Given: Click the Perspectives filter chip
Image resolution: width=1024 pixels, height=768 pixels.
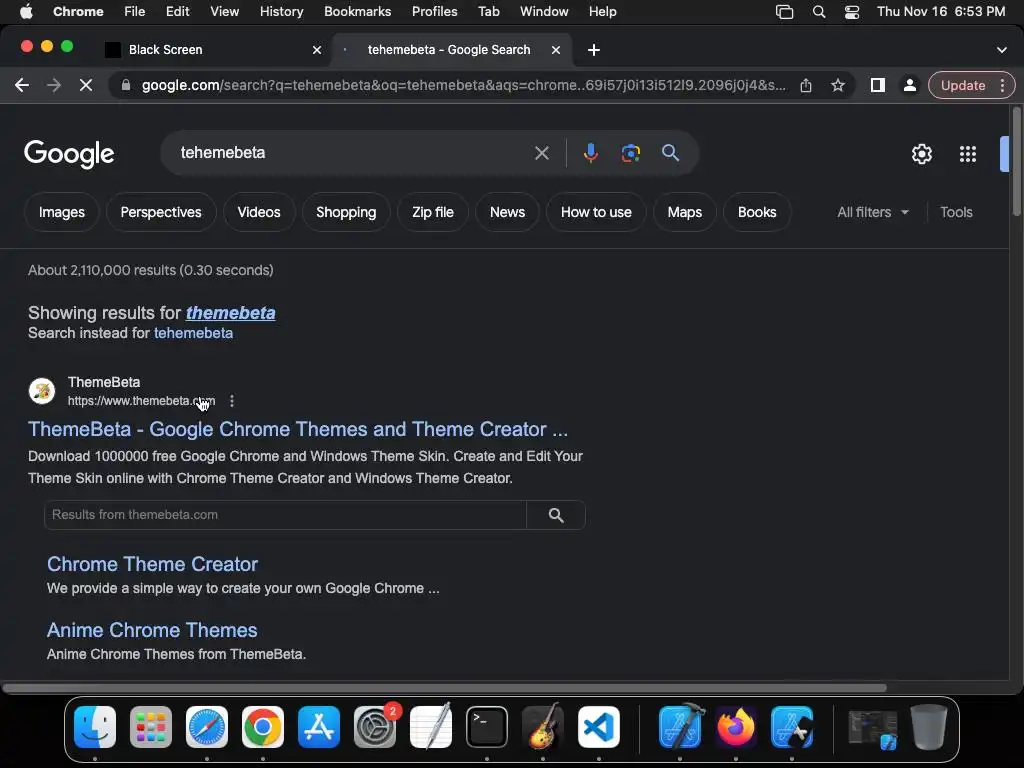Looking at the screenshot, I should tap(161, 212).
